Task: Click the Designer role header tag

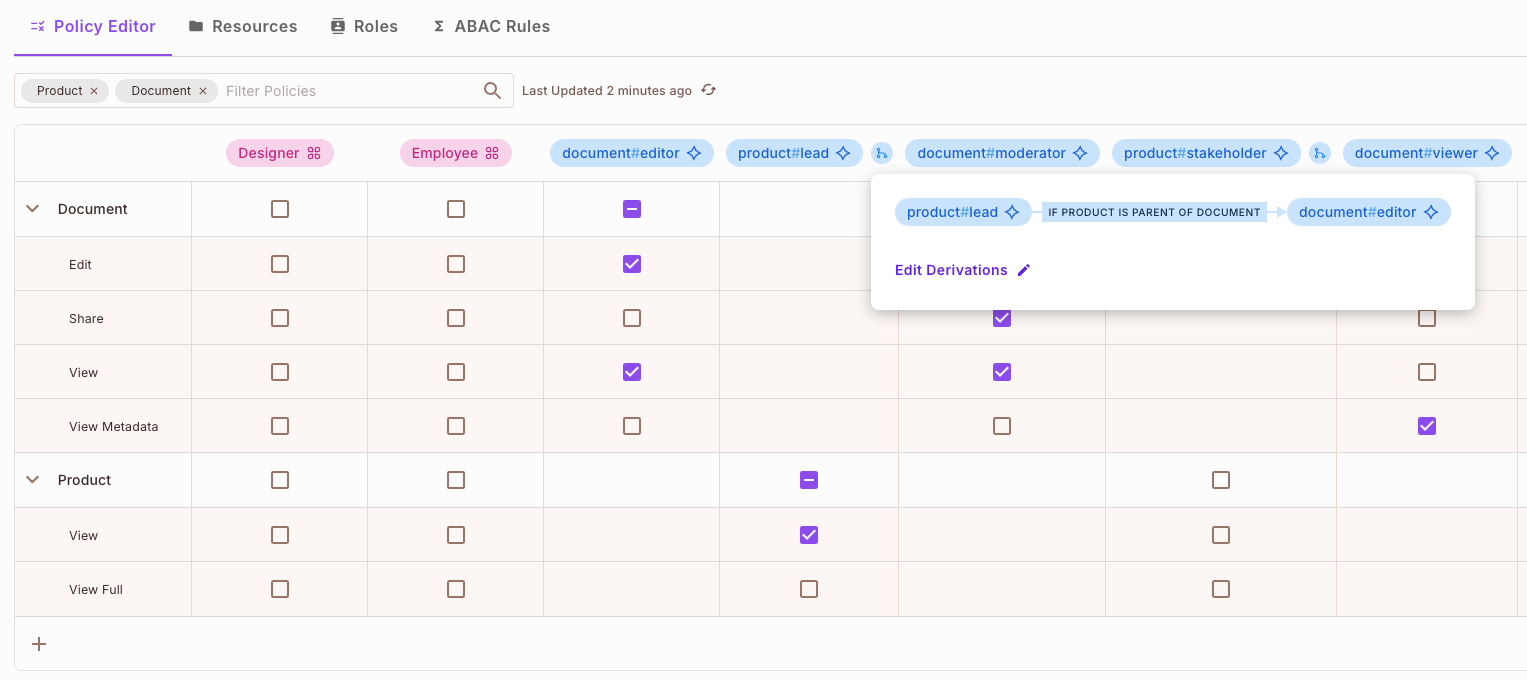Action: click(279, 153)
